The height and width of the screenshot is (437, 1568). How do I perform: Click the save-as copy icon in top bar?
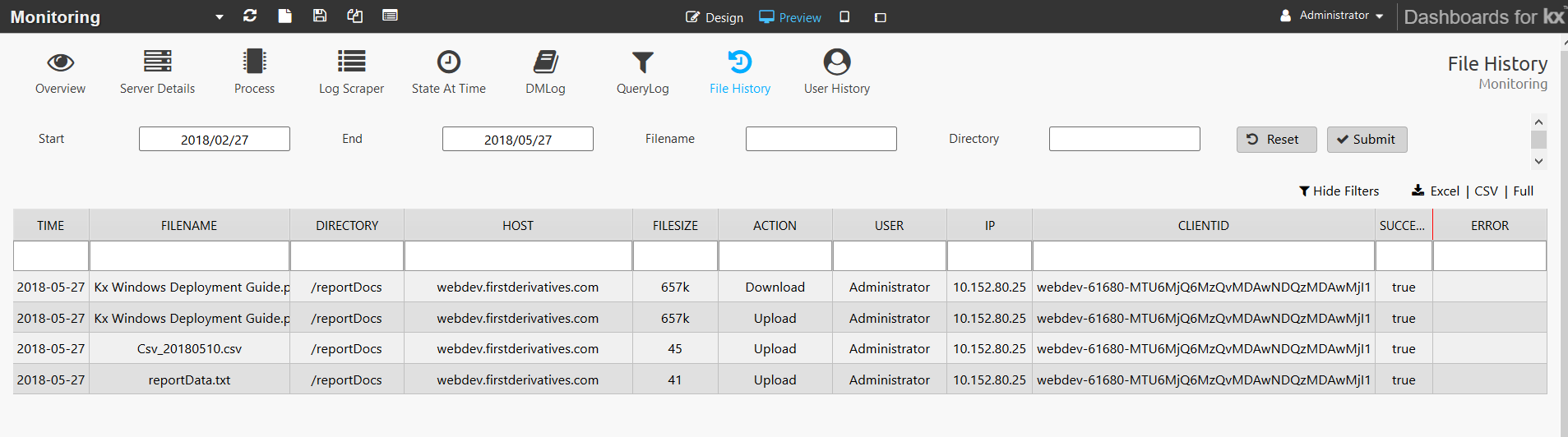[355, 16]
